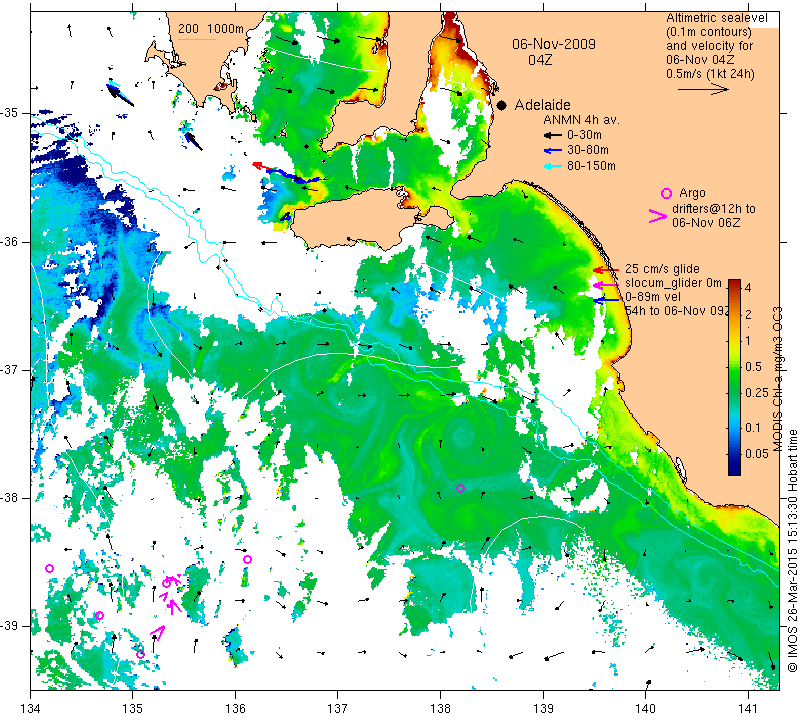Click the colorbar value 4

point(748,287)
